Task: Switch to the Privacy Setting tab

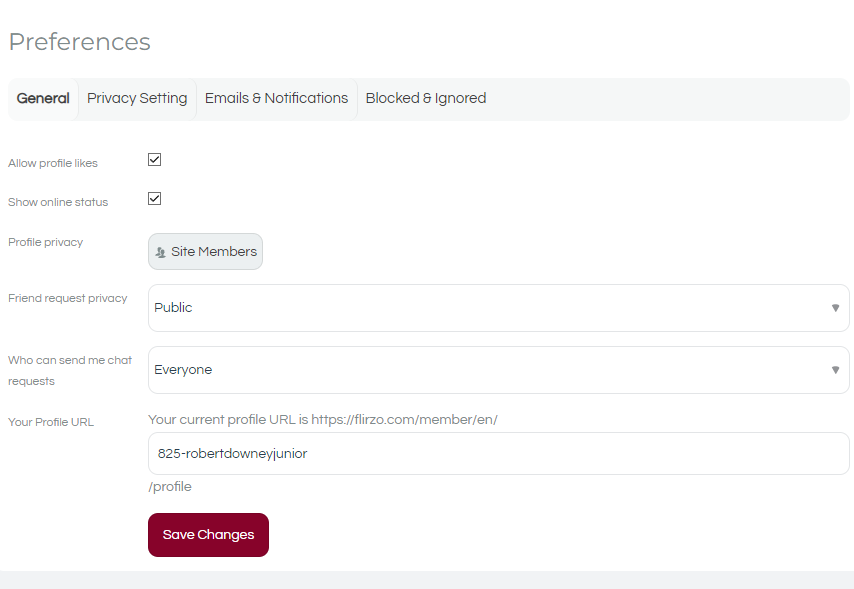Action: [137, 98]
